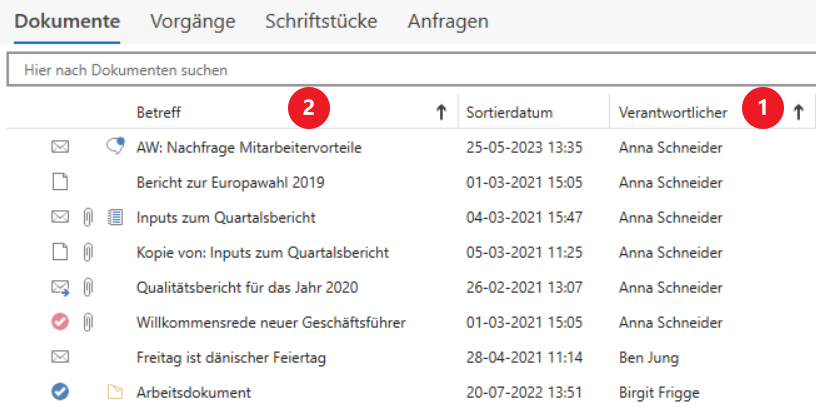Switch to the Vorgänge tab
Viewport: 816px width, 410px height.
[x=193, y=21]
